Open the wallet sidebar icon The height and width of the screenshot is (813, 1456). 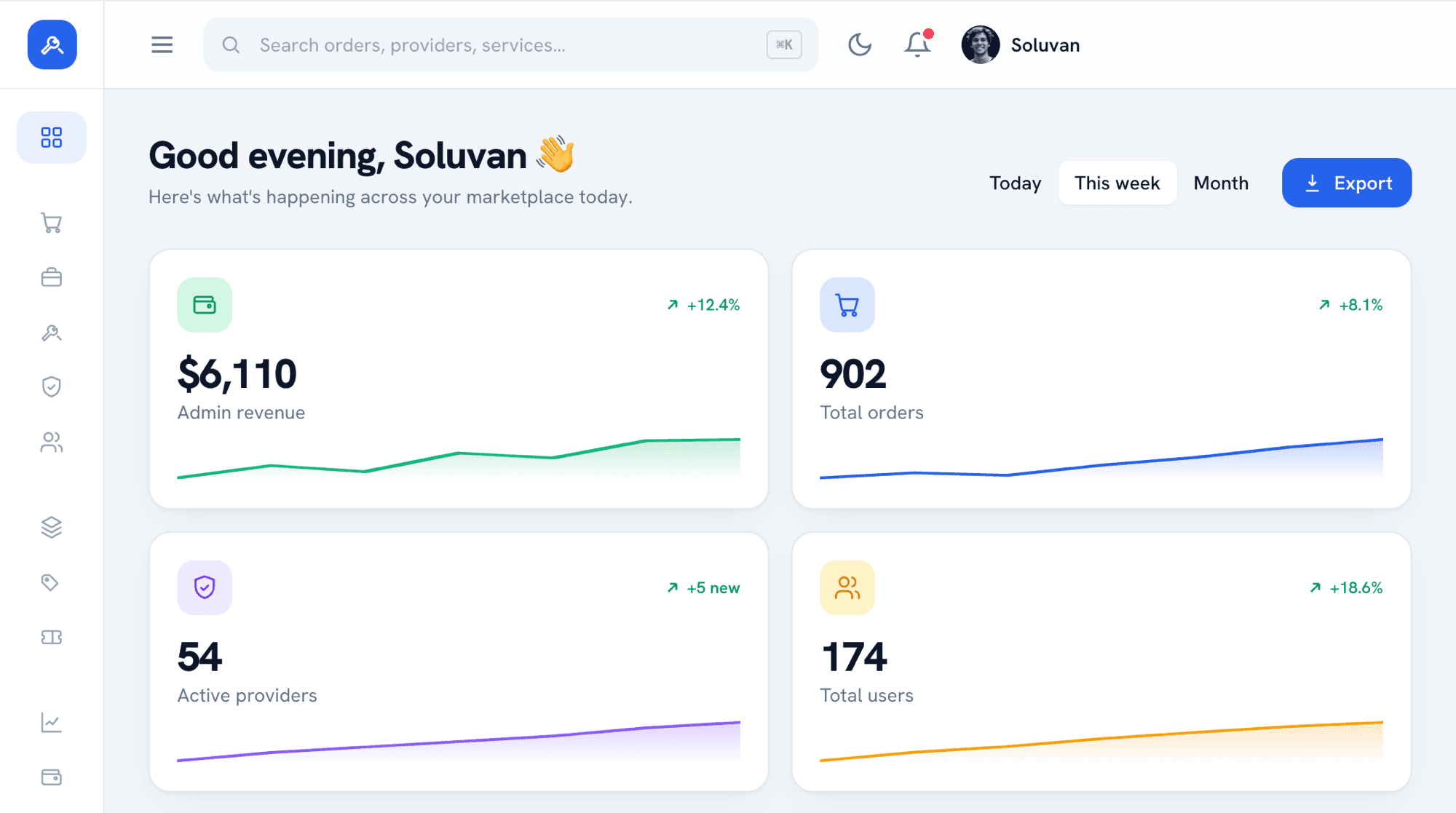pyautogui.click(x=52, y=777)
